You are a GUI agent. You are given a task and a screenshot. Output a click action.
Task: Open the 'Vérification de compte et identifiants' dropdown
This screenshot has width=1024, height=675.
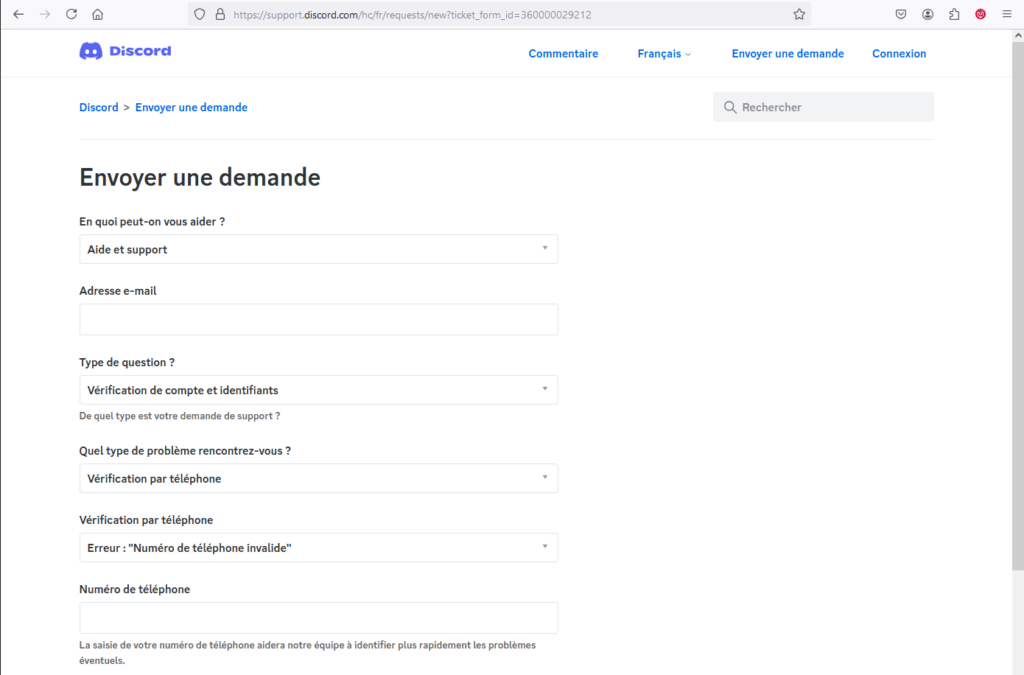coord(318,390)
